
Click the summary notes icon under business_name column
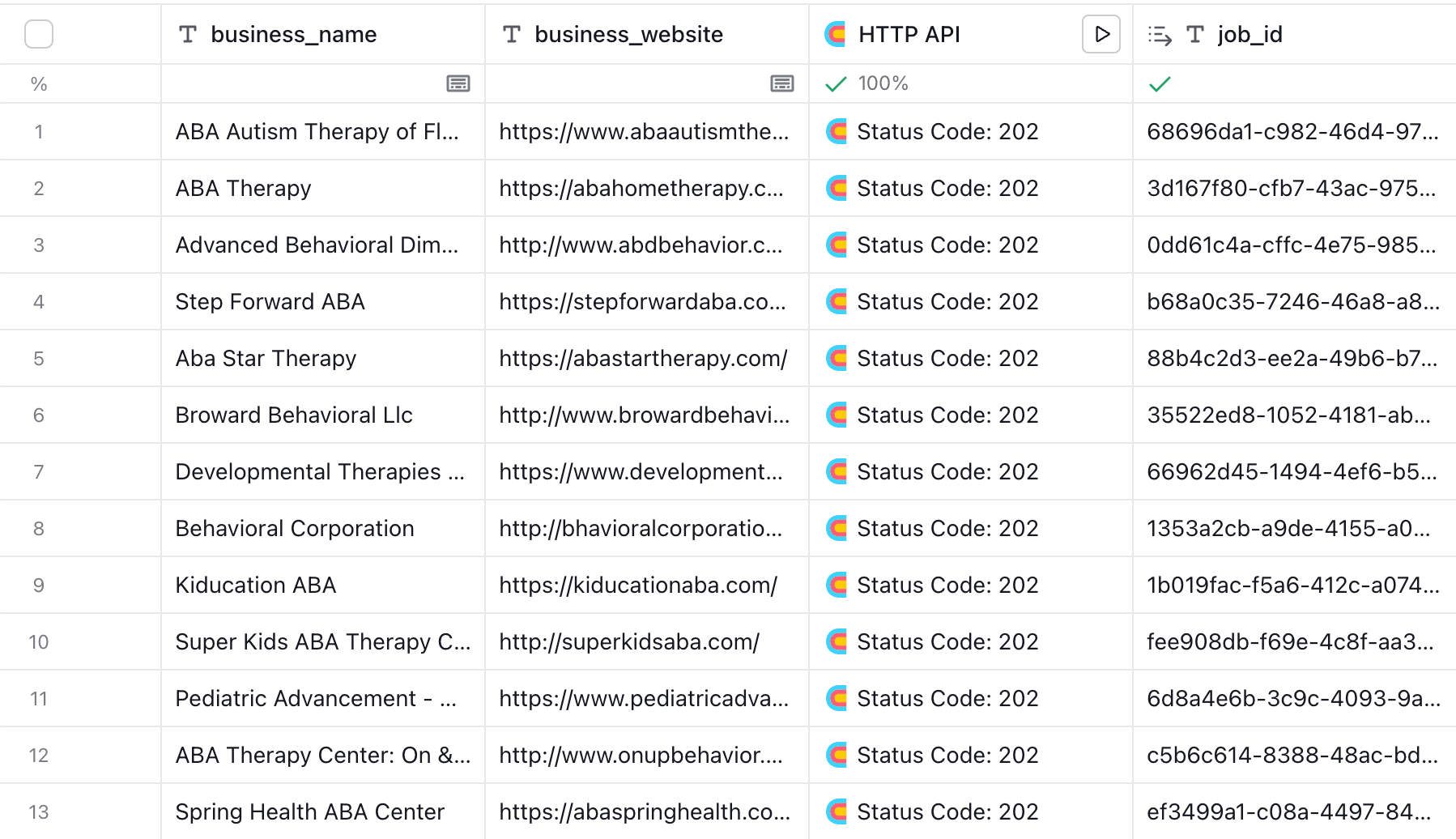458,83
